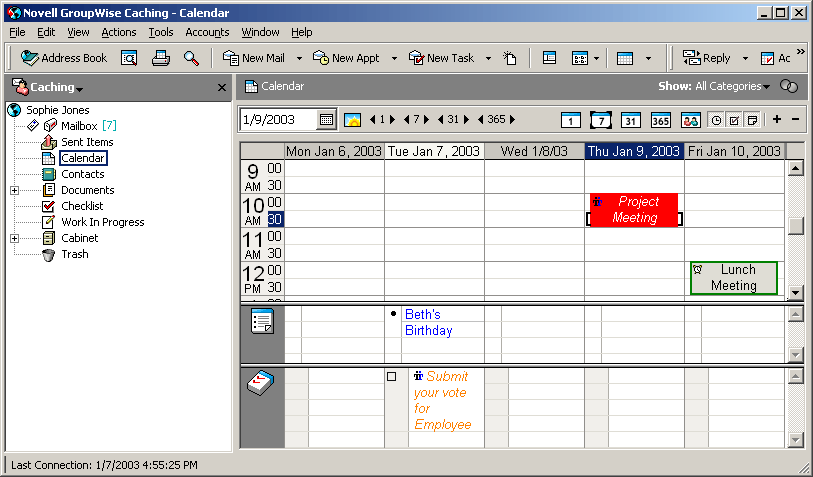
Task: Create a New Appt
Action: (x=346, y=58)
